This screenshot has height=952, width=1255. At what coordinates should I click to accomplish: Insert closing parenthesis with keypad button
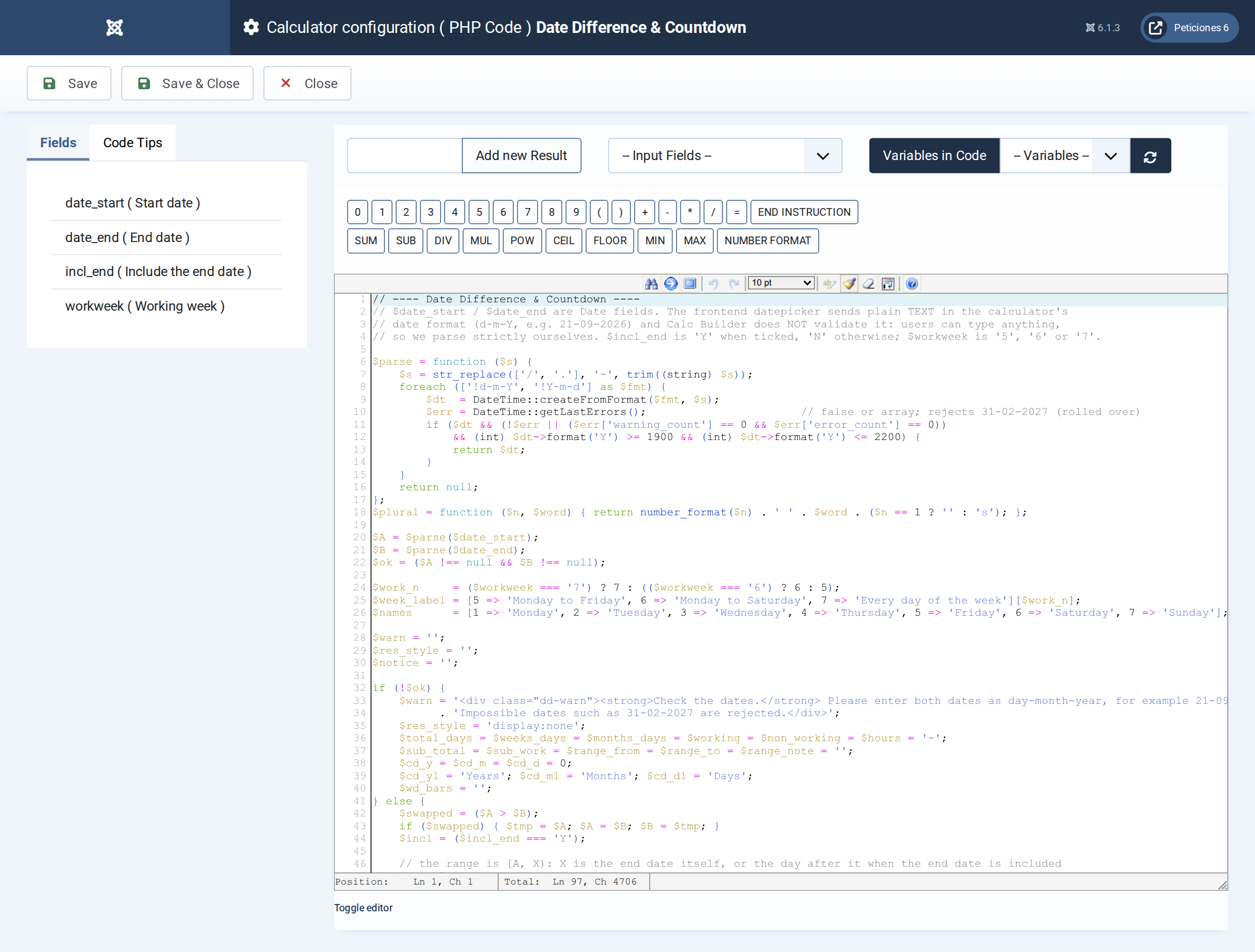pyautogui.click(x=621, y=212)
